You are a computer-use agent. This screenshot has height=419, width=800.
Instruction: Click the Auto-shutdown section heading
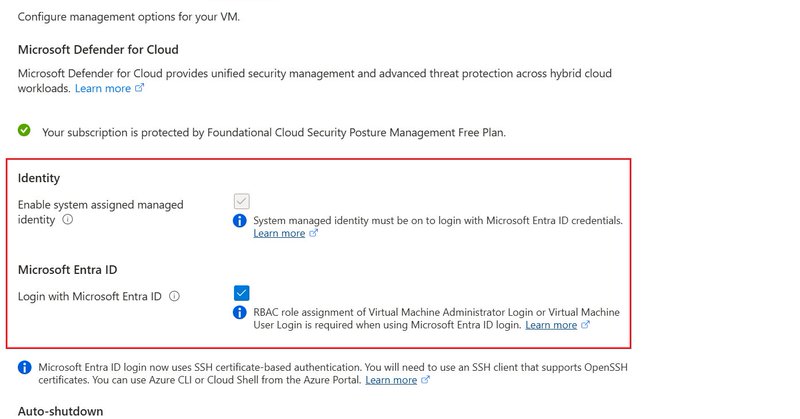(x=60, y=411)
